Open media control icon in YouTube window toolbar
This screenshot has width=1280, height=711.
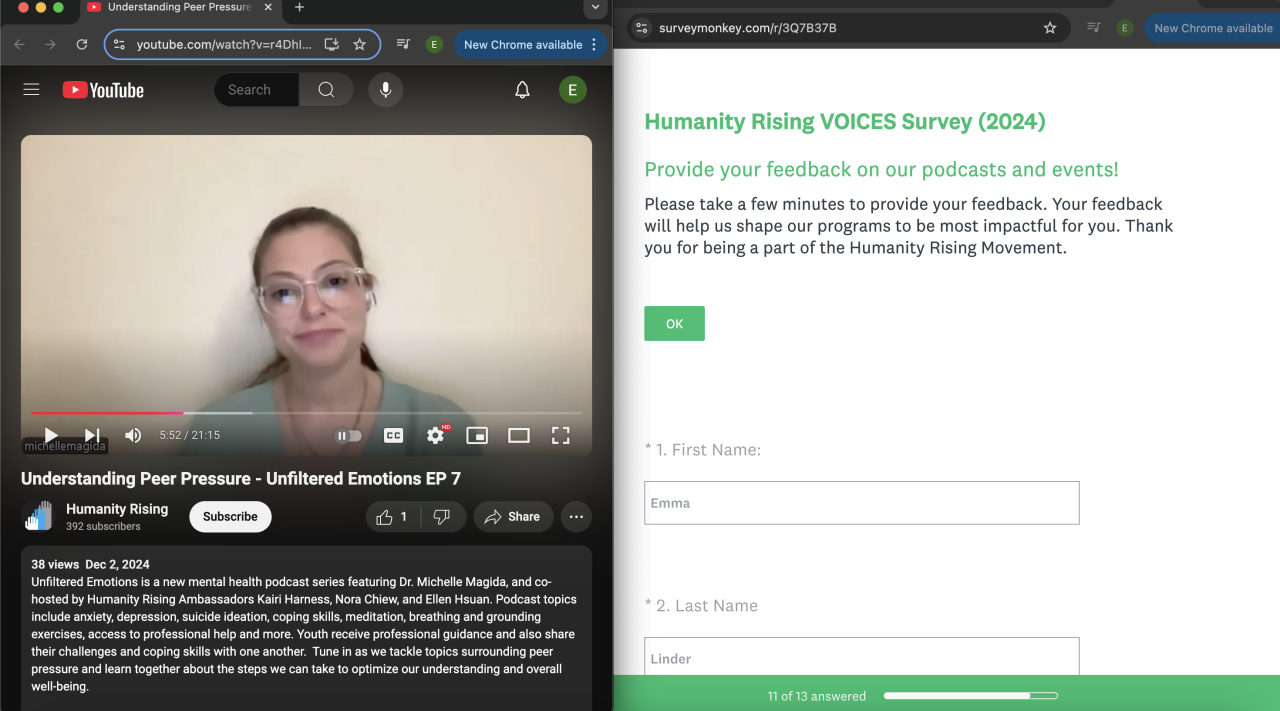coord(403,45)
